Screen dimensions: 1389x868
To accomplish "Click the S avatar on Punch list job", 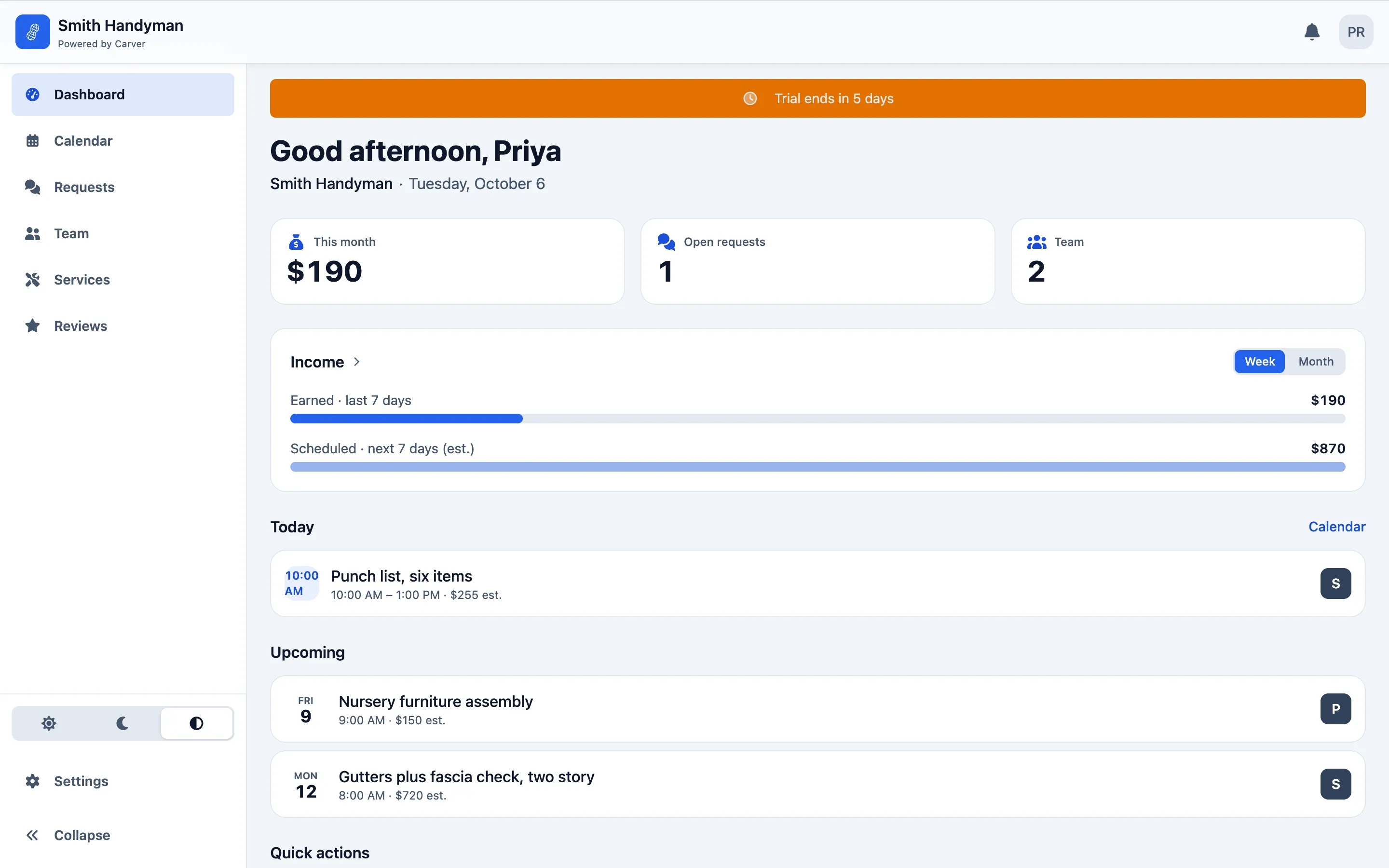I will click(x=1335, y=583).
